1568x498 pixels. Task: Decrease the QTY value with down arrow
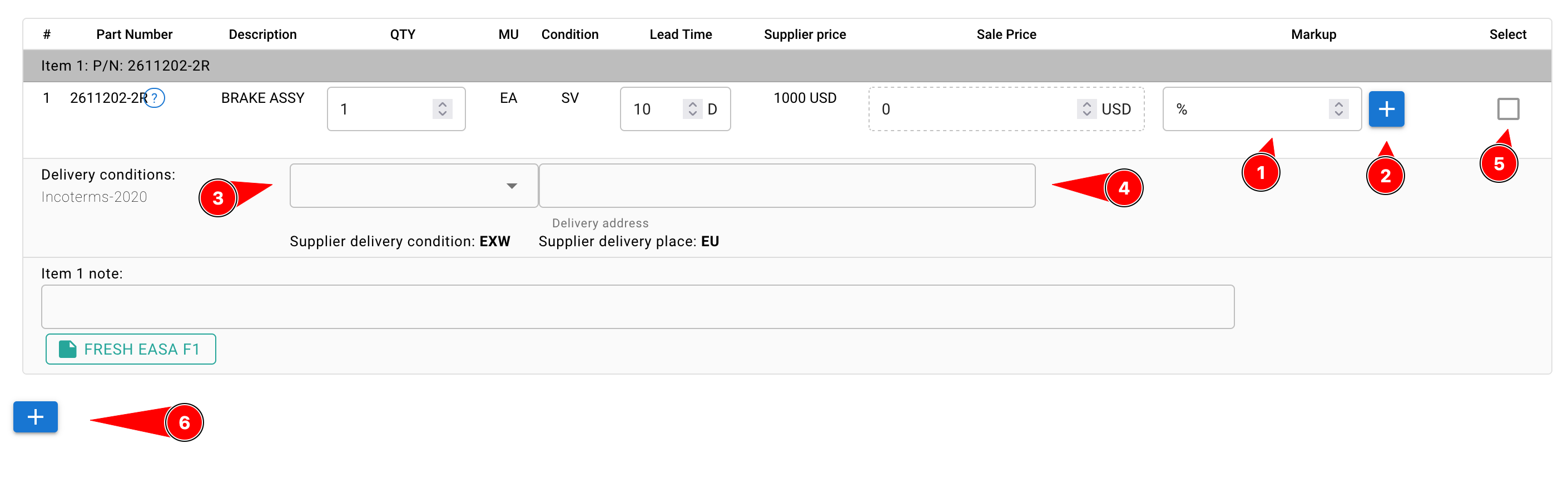[443, 114]
